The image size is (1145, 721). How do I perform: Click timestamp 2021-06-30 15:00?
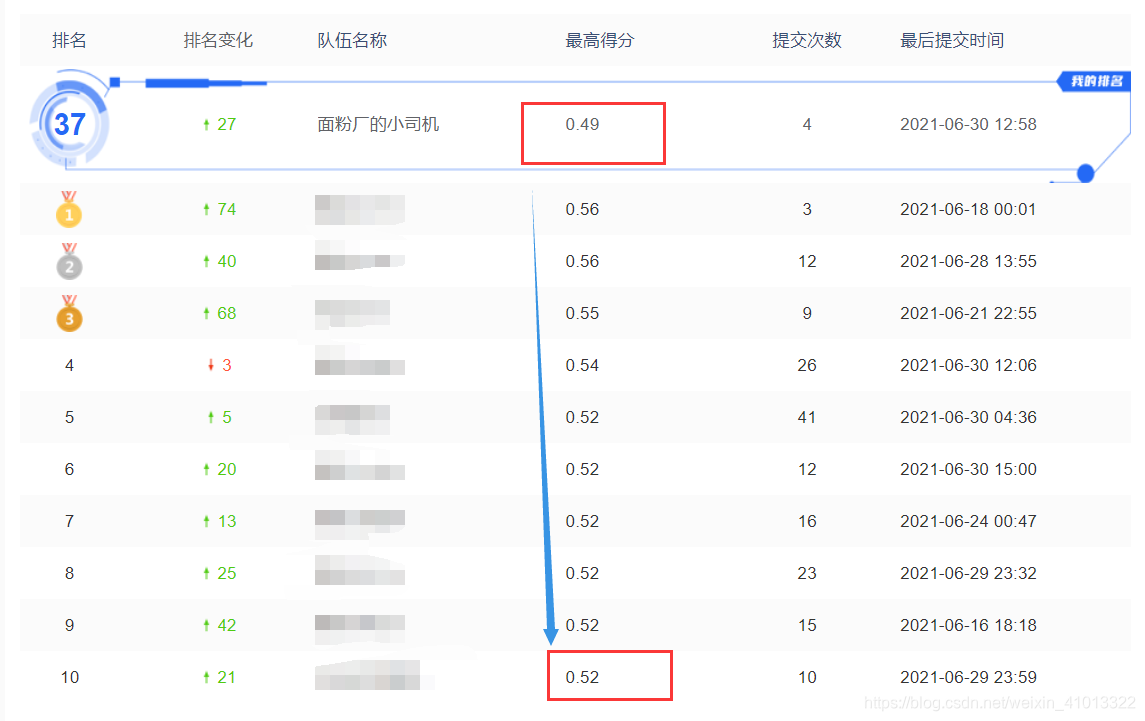click(968, 469)
